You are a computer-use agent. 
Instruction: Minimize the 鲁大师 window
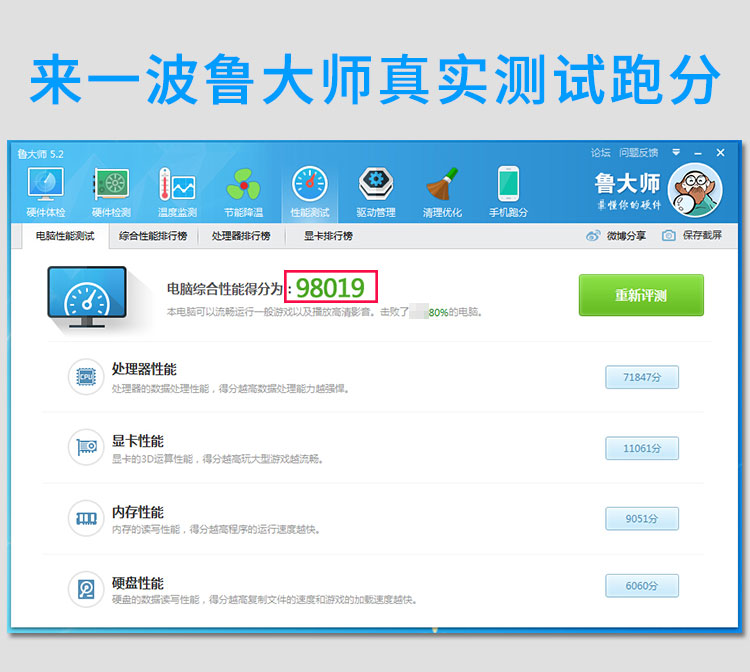click(698, 154)
